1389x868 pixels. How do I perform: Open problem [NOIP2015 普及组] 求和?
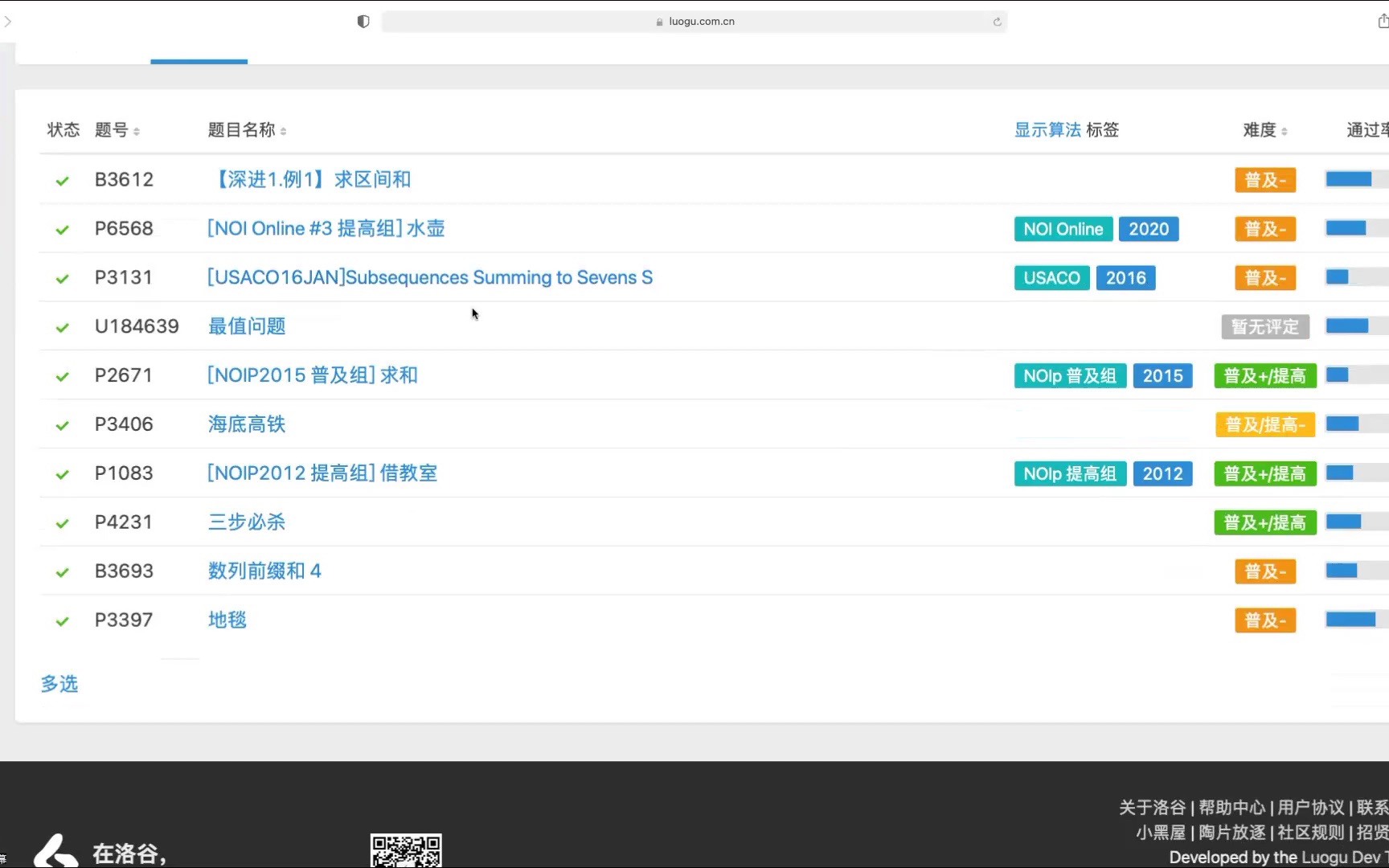click(313, 375)
